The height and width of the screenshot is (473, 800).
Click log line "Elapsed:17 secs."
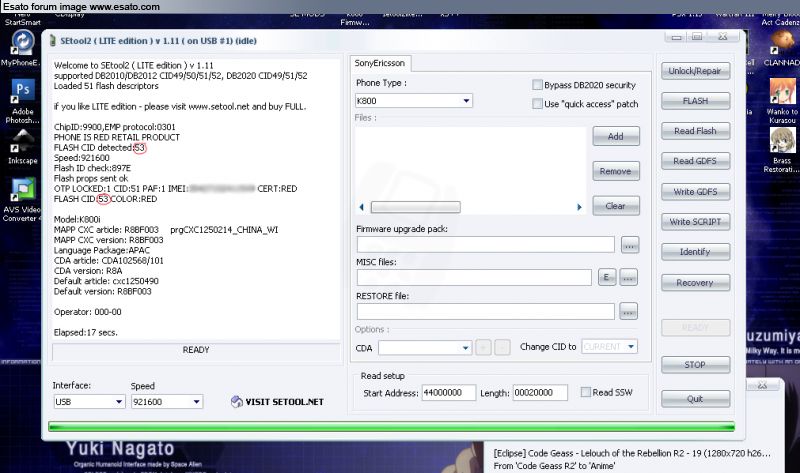click(x=85, y=332)
